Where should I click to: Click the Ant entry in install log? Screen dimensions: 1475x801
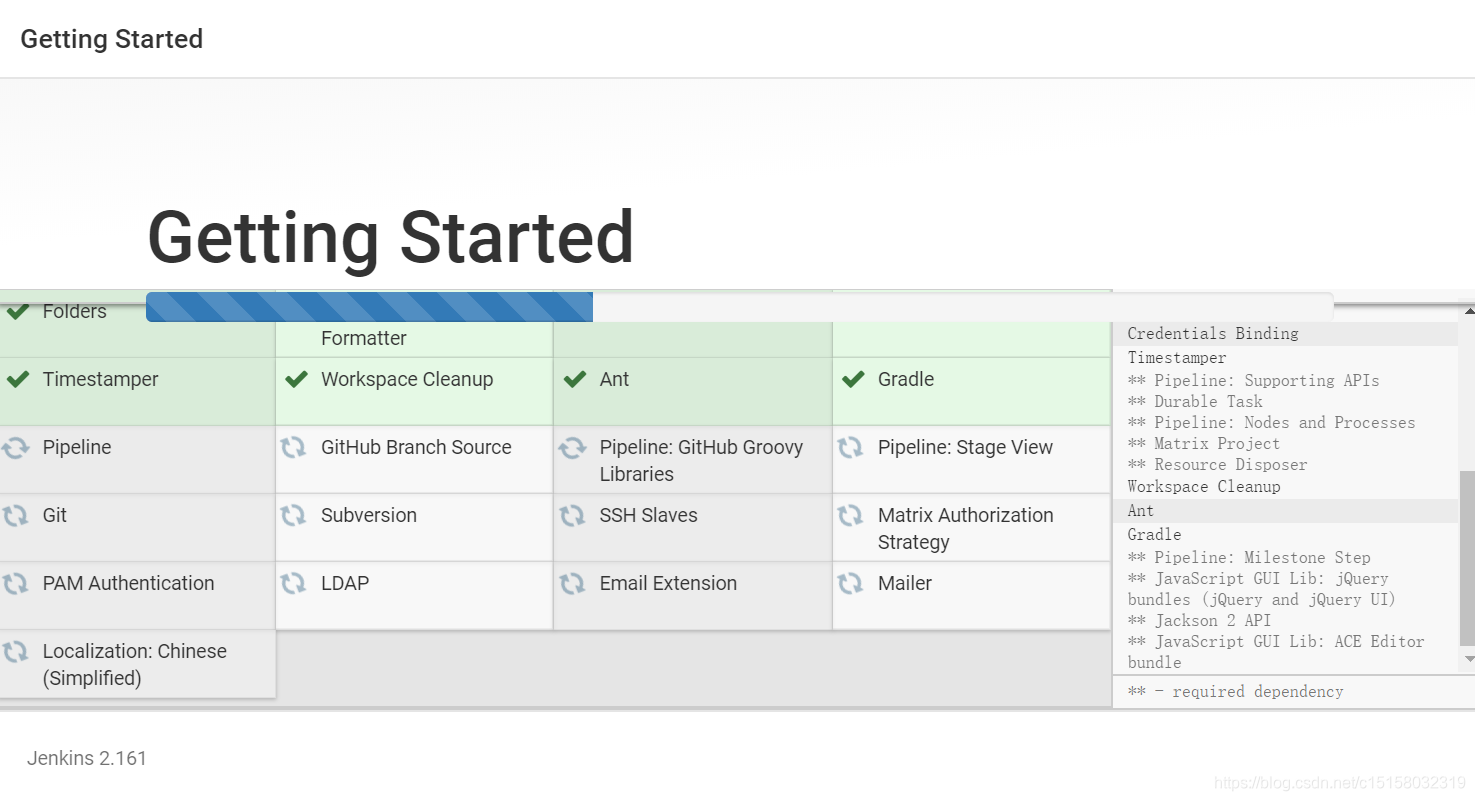click(1141, 511)
